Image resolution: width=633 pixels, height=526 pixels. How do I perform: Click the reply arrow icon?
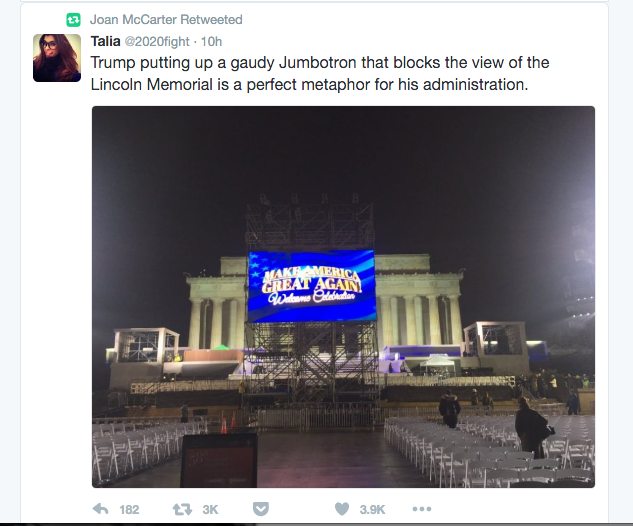(100, 509)
